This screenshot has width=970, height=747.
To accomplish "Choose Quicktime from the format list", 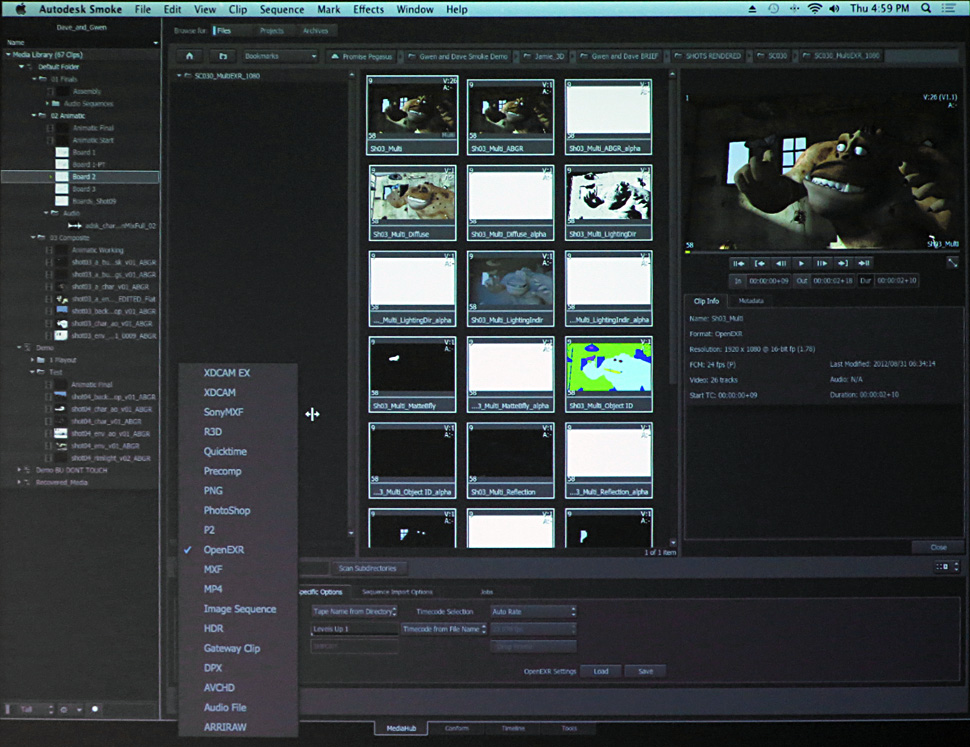I will [225, 452].
